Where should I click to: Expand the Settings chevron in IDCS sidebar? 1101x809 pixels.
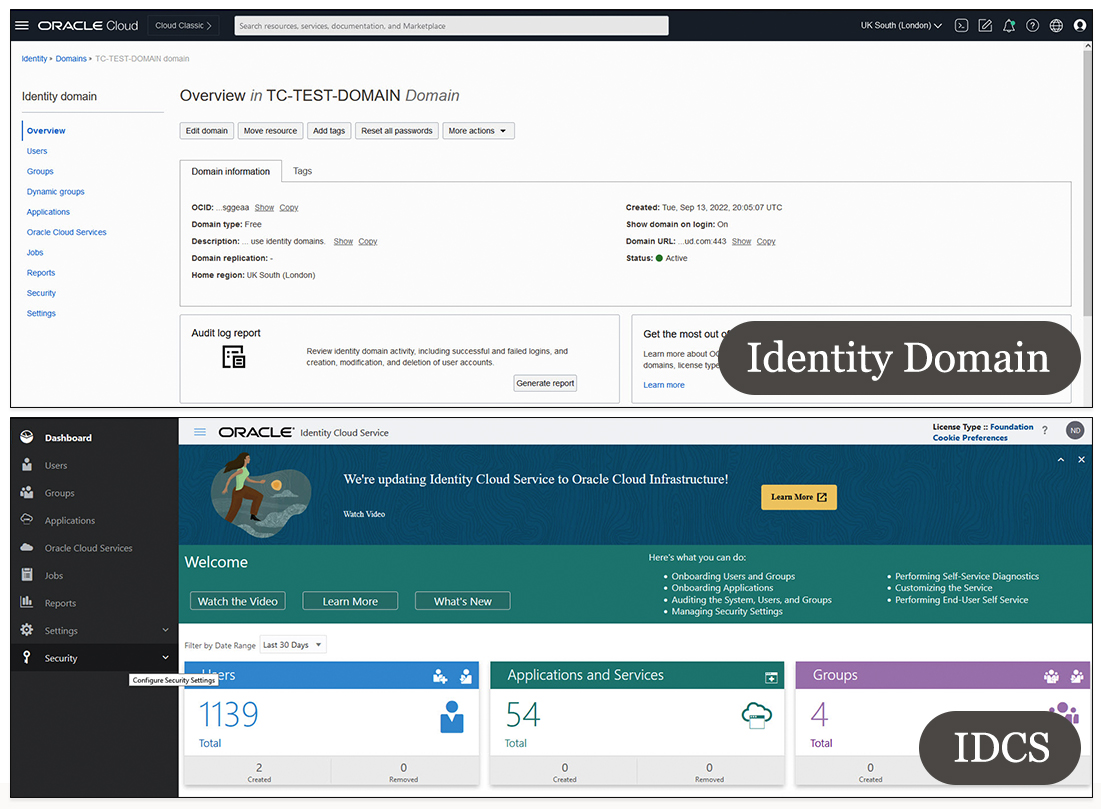tap(166, 630)
